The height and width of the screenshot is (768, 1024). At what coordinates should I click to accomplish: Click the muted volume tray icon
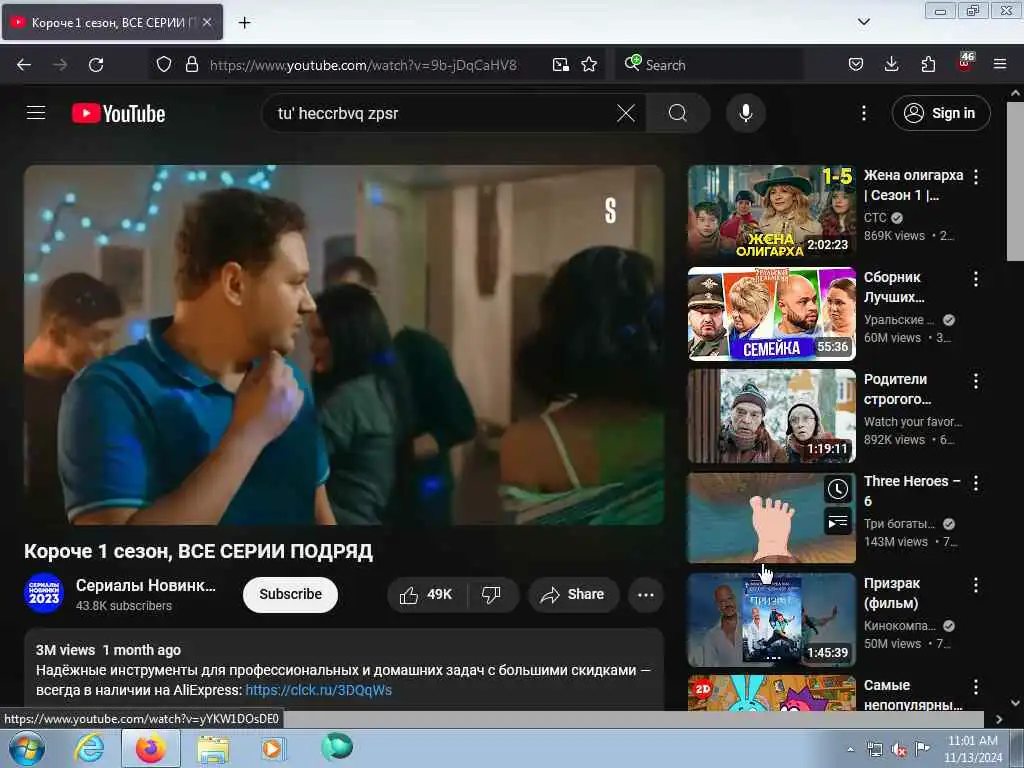tap(899, 750)
